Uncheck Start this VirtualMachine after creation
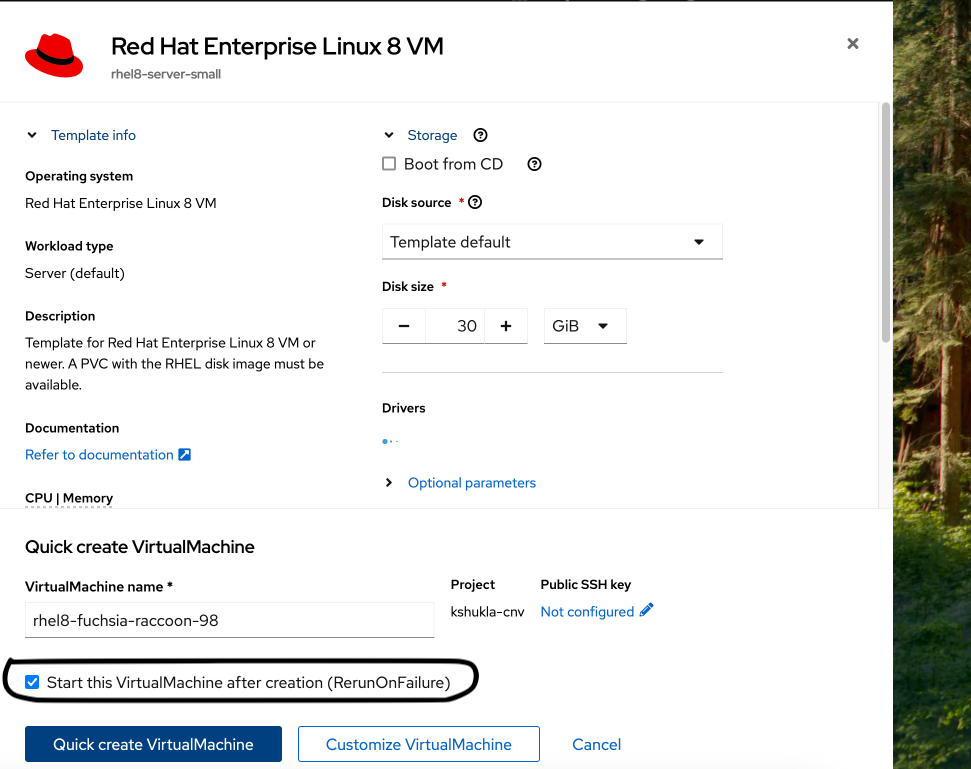Image resolution: width=971 pixels, height=769 pixels. (x=33, y=682)
